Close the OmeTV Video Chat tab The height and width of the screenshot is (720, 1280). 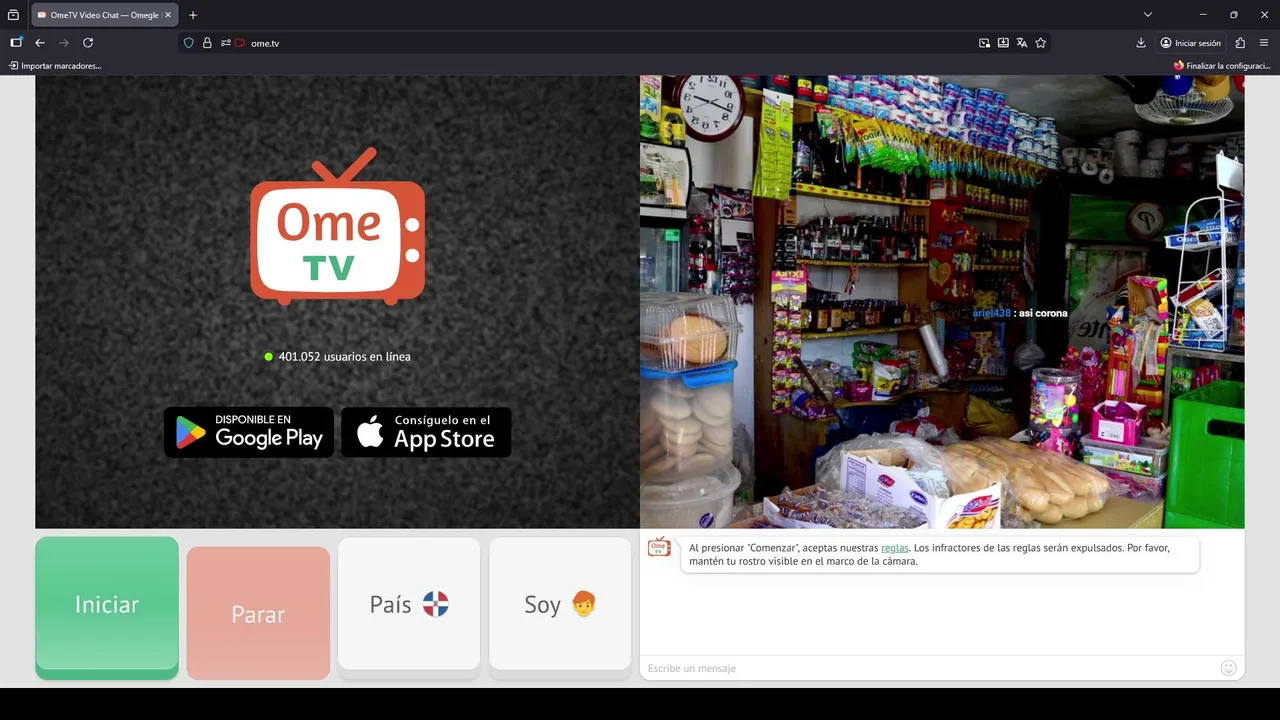coord(168,15)
